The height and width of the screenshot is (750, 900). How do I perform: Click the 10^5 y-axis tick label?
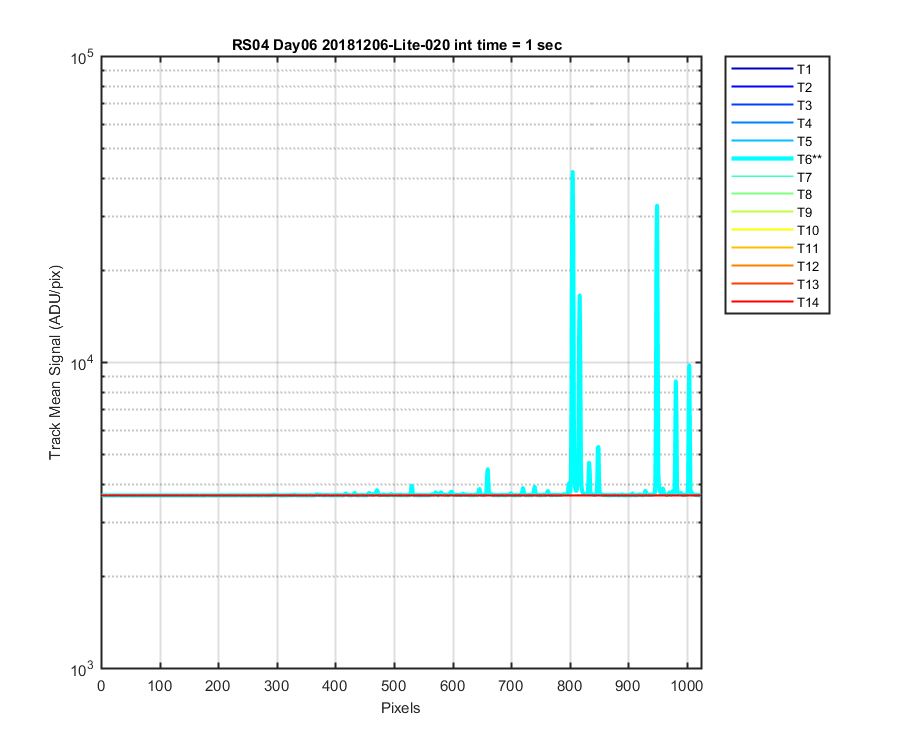coord(82,57)
